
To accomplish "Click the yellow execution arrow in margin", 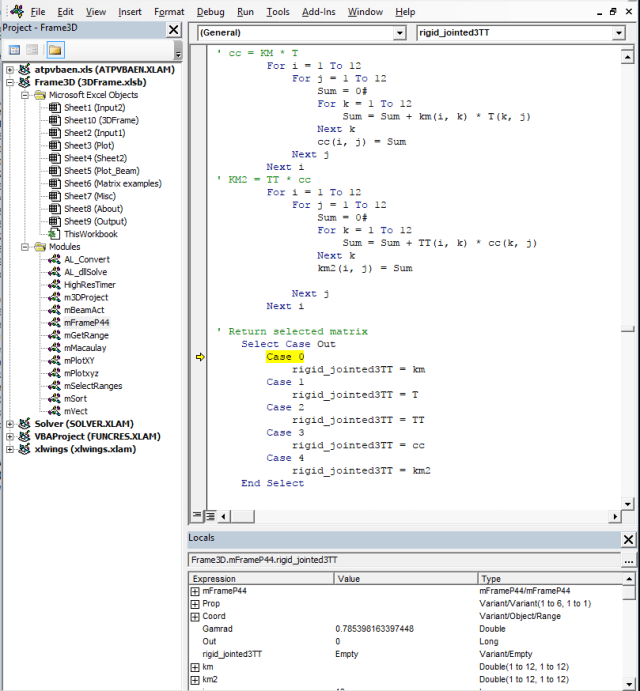I will tap(200, 357).
